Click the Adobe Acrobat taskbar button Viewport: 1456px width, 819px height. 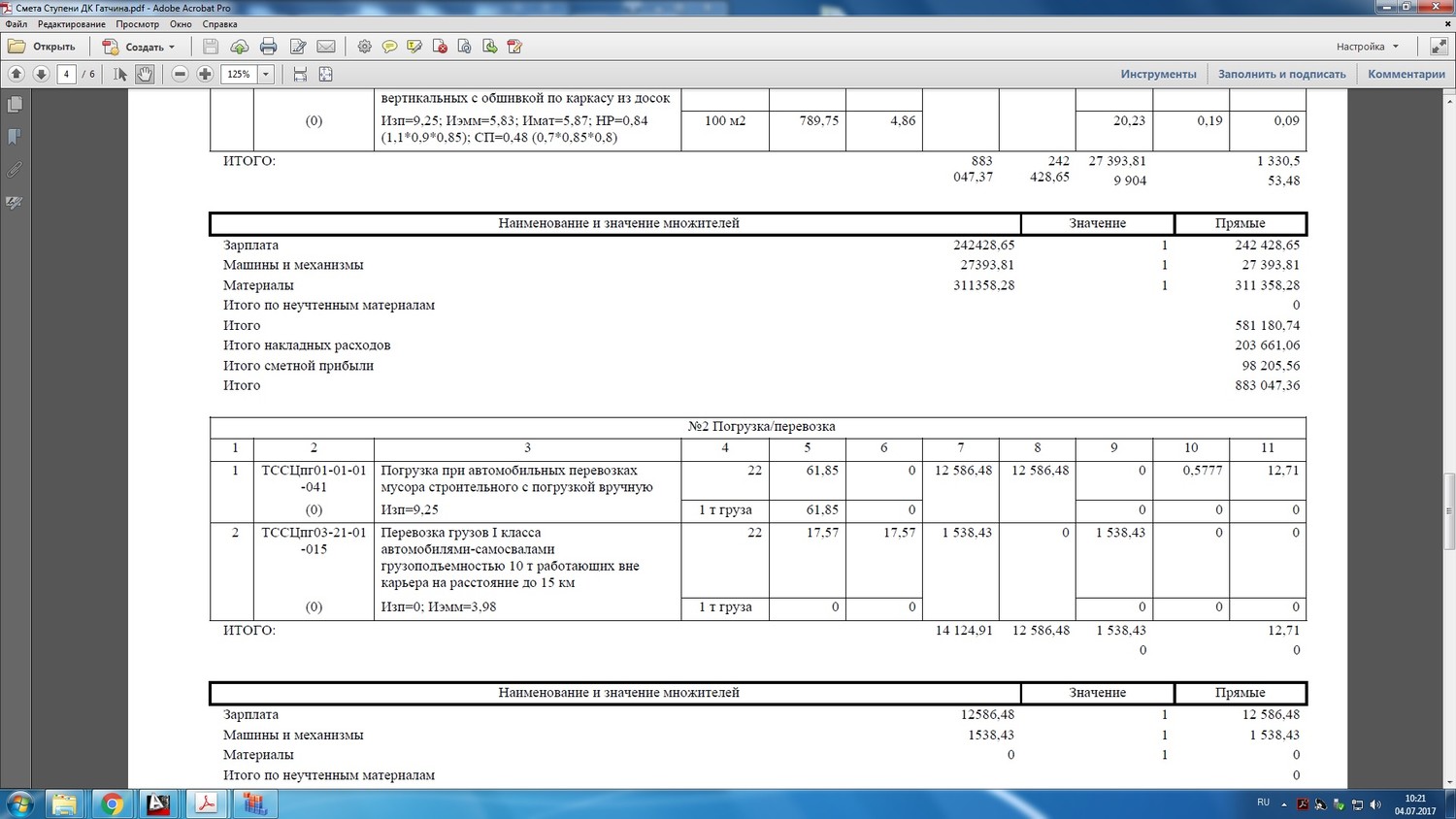coord(206,804)
